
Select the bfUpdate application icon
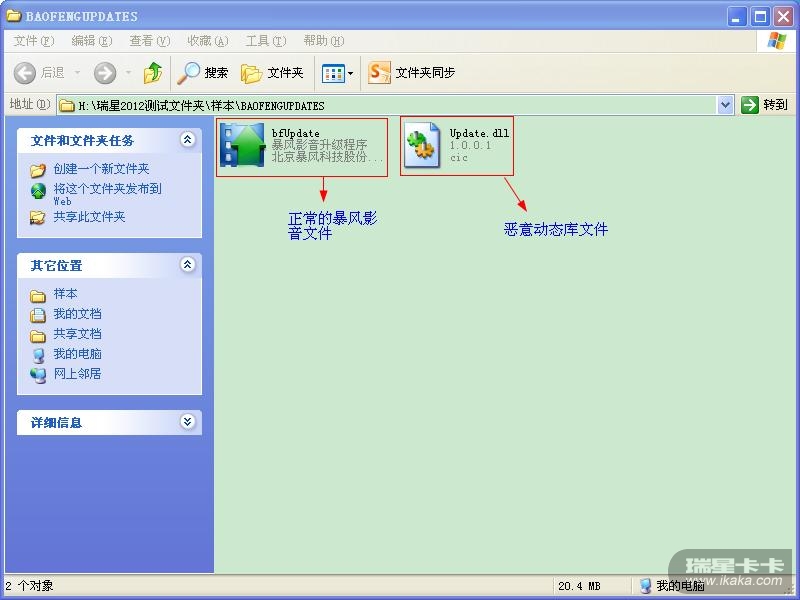(x=242, y=145)
